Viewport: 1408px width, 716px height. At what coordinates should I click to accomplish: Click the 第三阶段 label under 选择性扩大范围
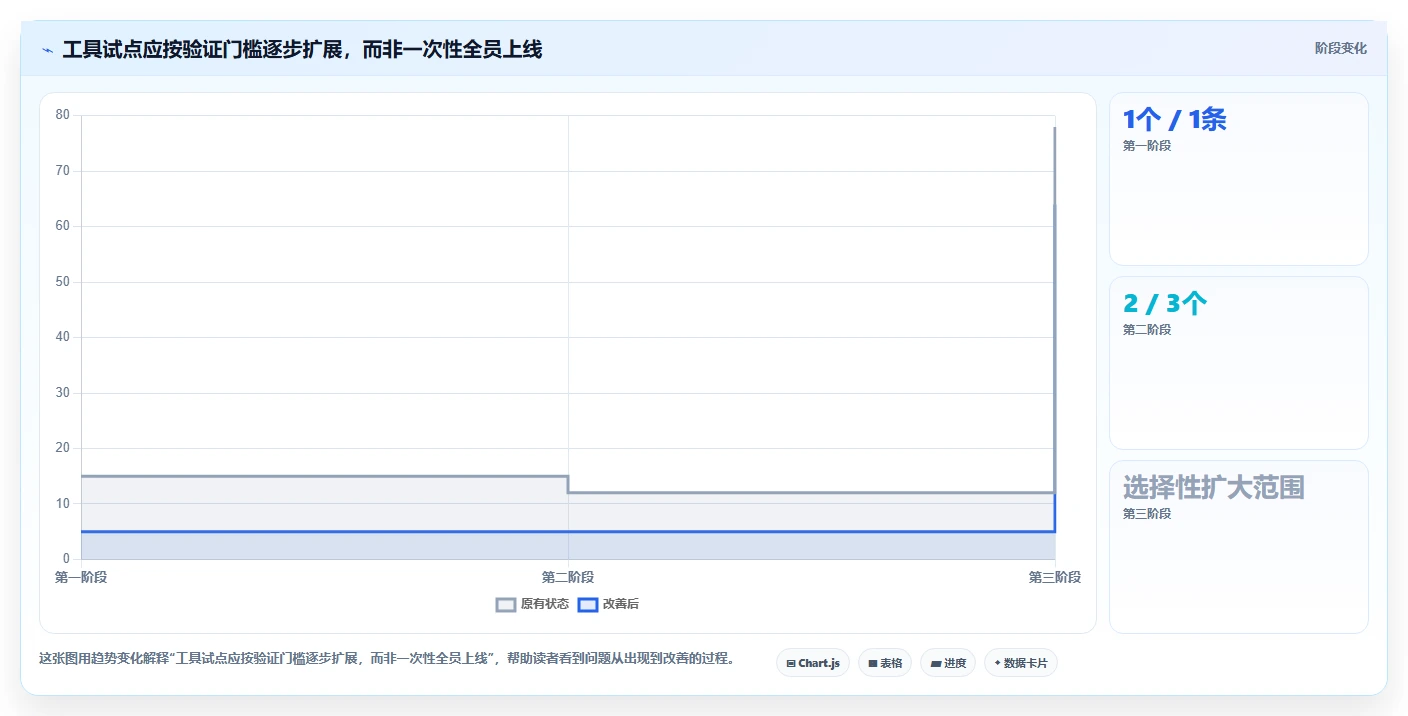pos(1147,514)
